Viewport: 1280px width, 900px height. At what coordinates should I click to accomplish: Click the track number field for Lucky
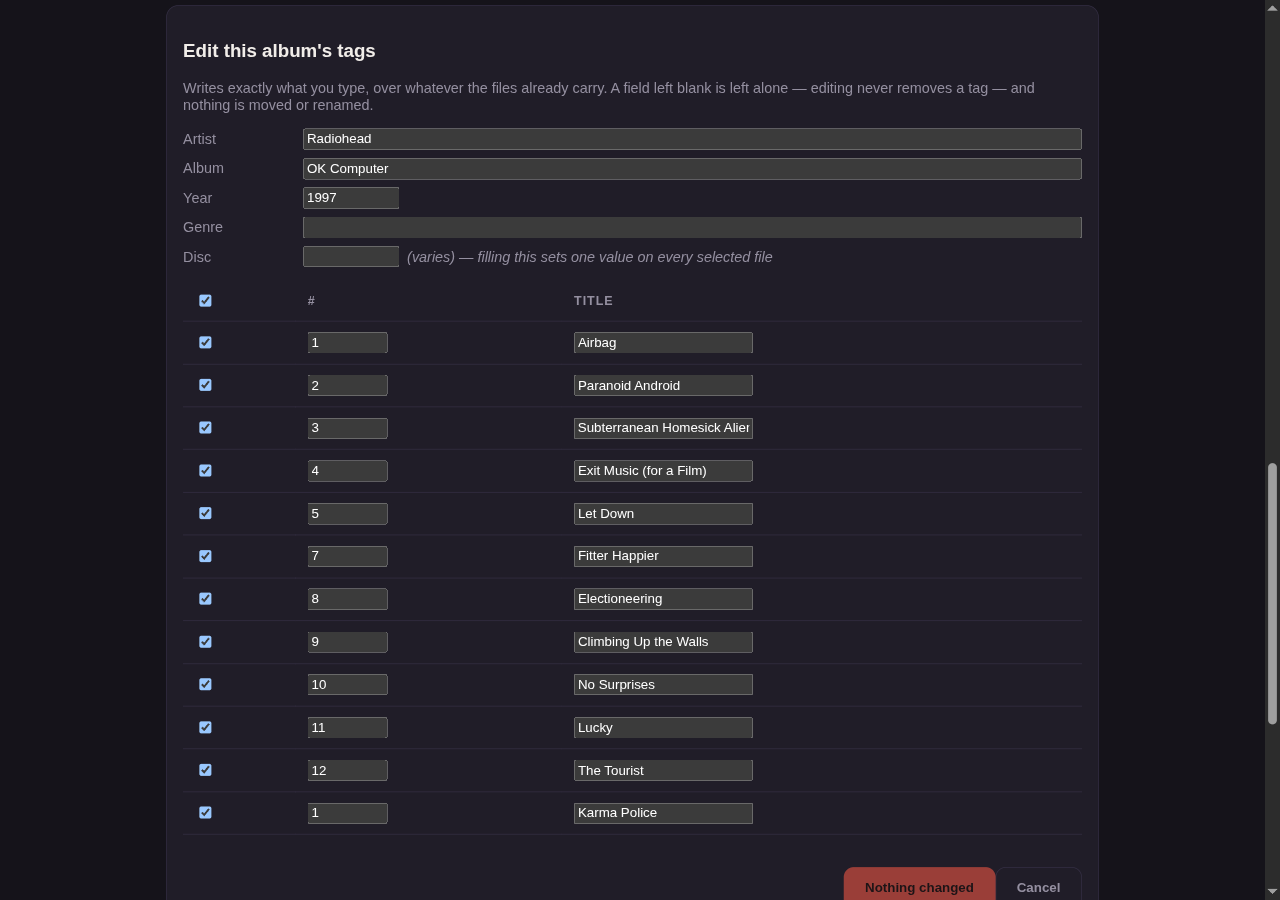coord(348,728)
